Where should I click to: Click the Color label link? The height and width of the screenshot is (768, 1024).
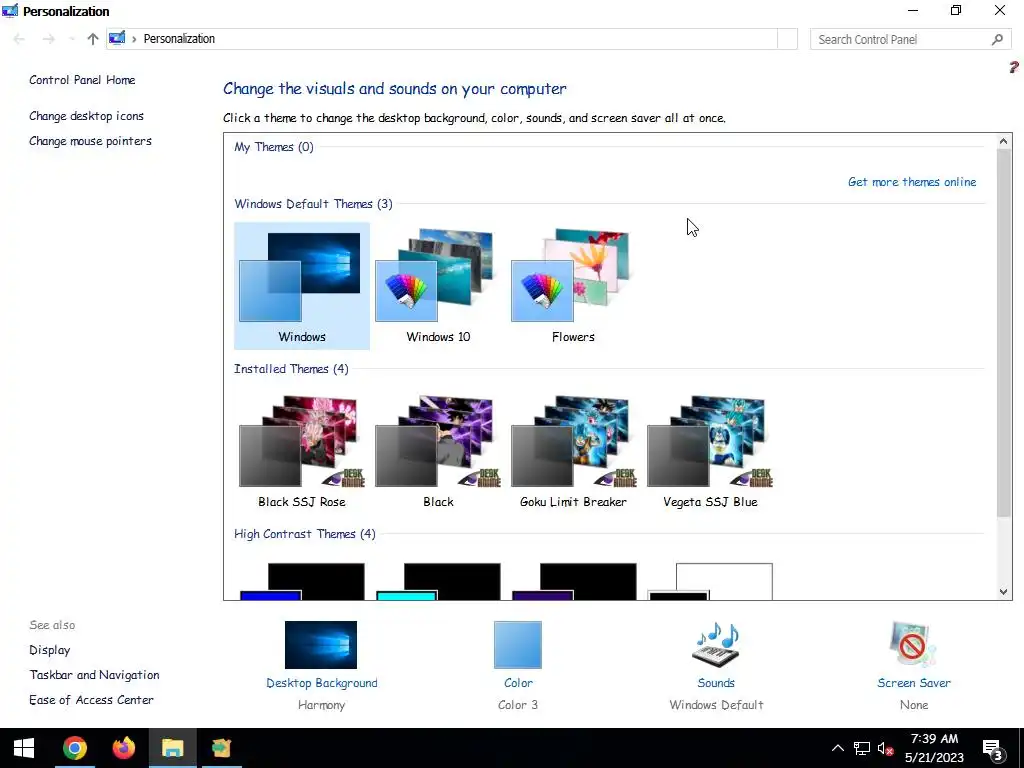pyautogui.click(x=518, y=682)
